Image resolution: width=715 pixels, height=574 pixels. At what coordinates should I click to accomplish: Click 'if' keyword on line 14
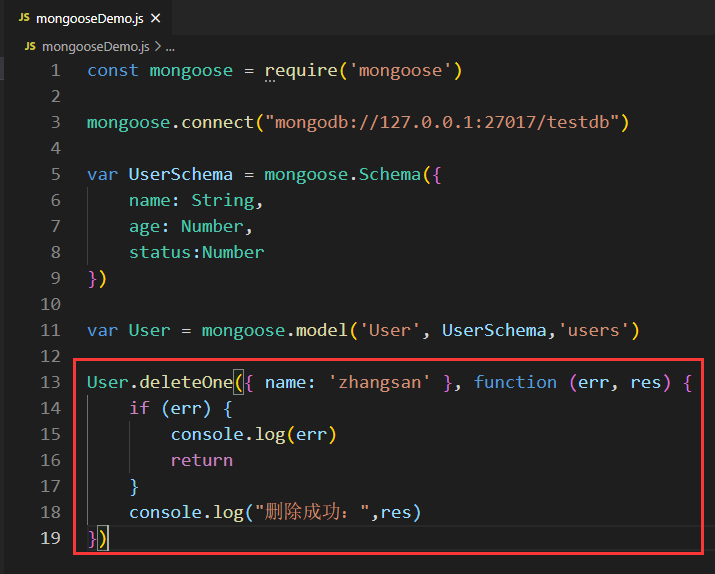[139, 409]
